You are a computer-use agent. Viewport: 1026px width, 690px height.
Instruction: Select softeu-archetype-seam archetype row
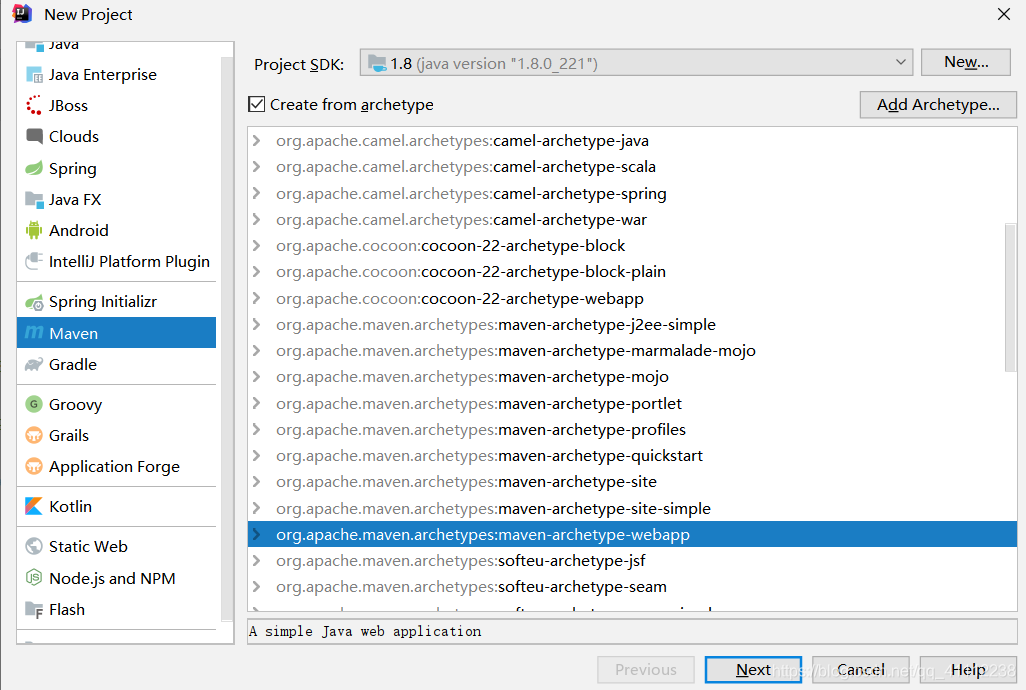(632, 587)
